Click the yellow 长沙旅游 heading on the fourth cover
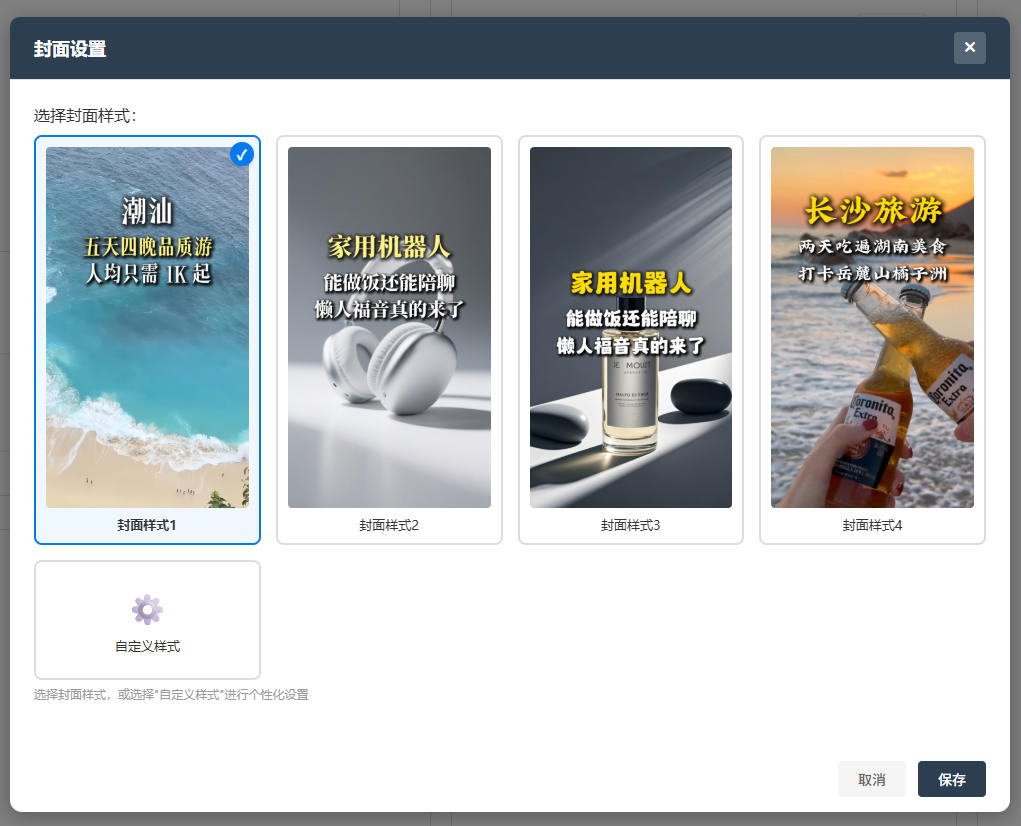Screen dimensions: 1021x826 [873, 210]
